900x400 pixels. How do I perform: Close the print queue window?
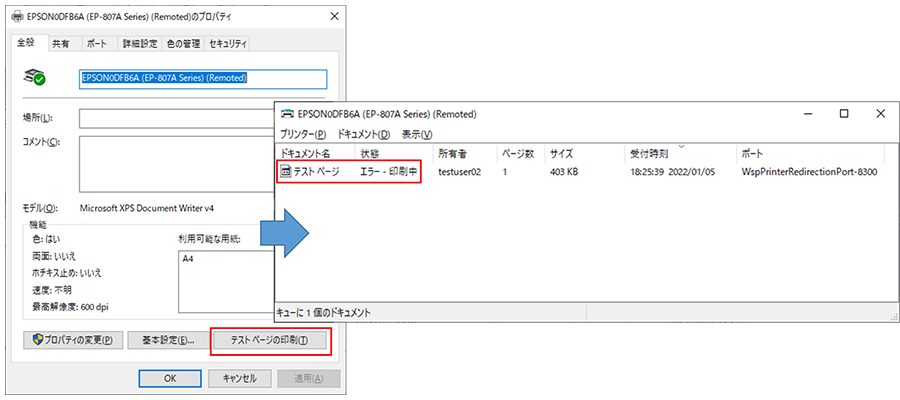880,114
